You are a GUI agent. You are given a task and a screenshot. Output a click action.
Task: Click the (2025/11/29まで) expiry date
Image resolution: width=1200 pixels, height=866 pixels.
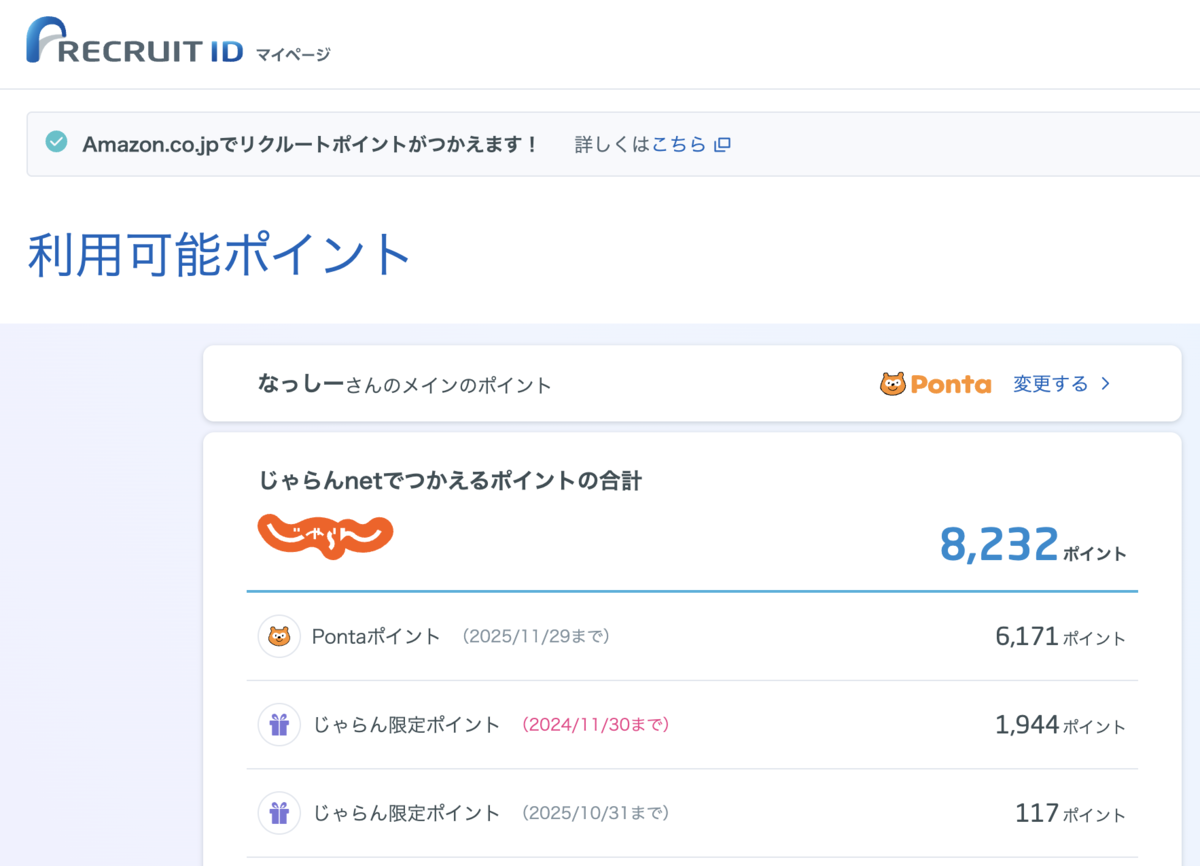coord(536,636)
